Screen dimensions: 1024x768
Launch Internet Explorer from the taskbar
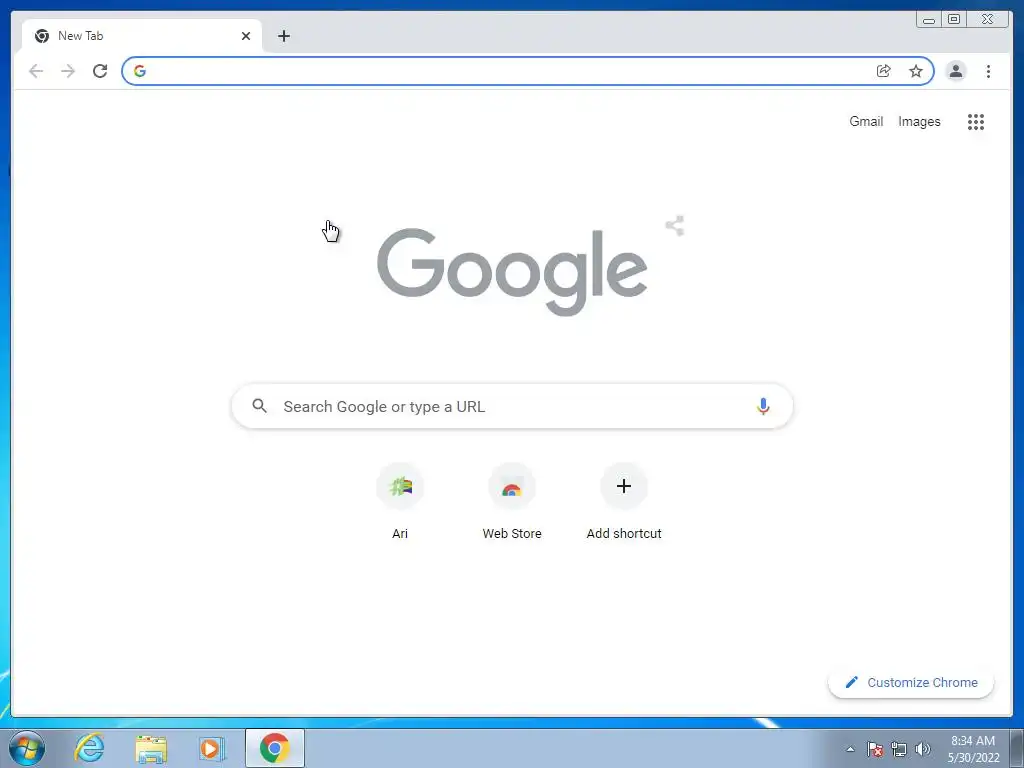89,748
